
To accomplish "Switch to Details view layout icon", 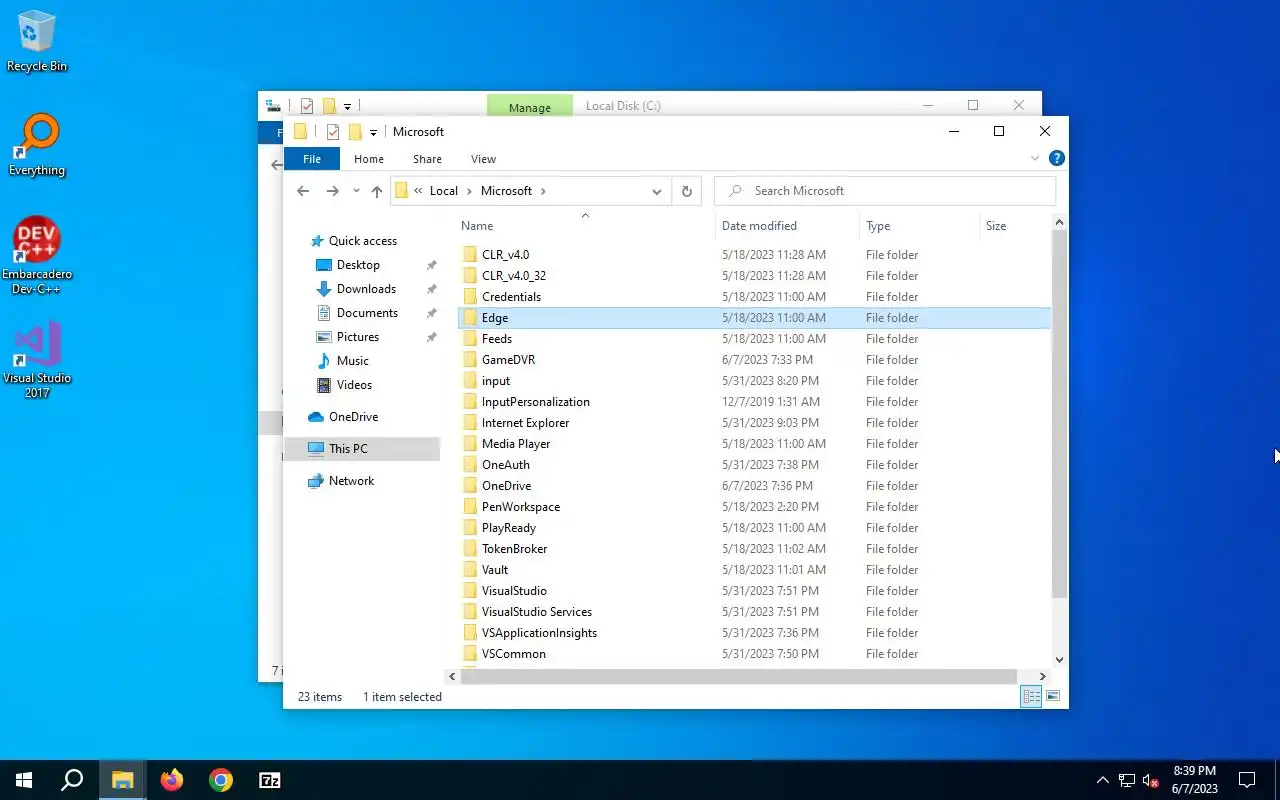I will pyautogui.click(x=1031, y=697).
